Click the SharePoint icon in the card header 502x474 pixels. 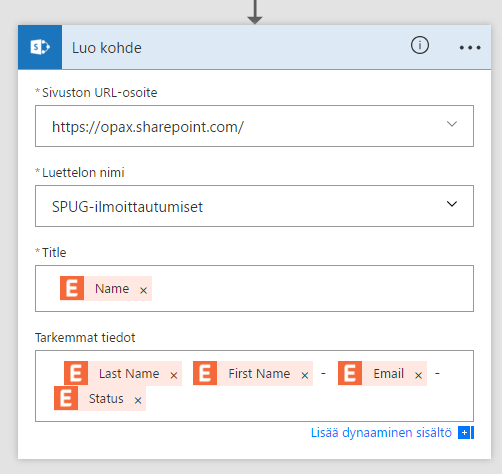40,47
